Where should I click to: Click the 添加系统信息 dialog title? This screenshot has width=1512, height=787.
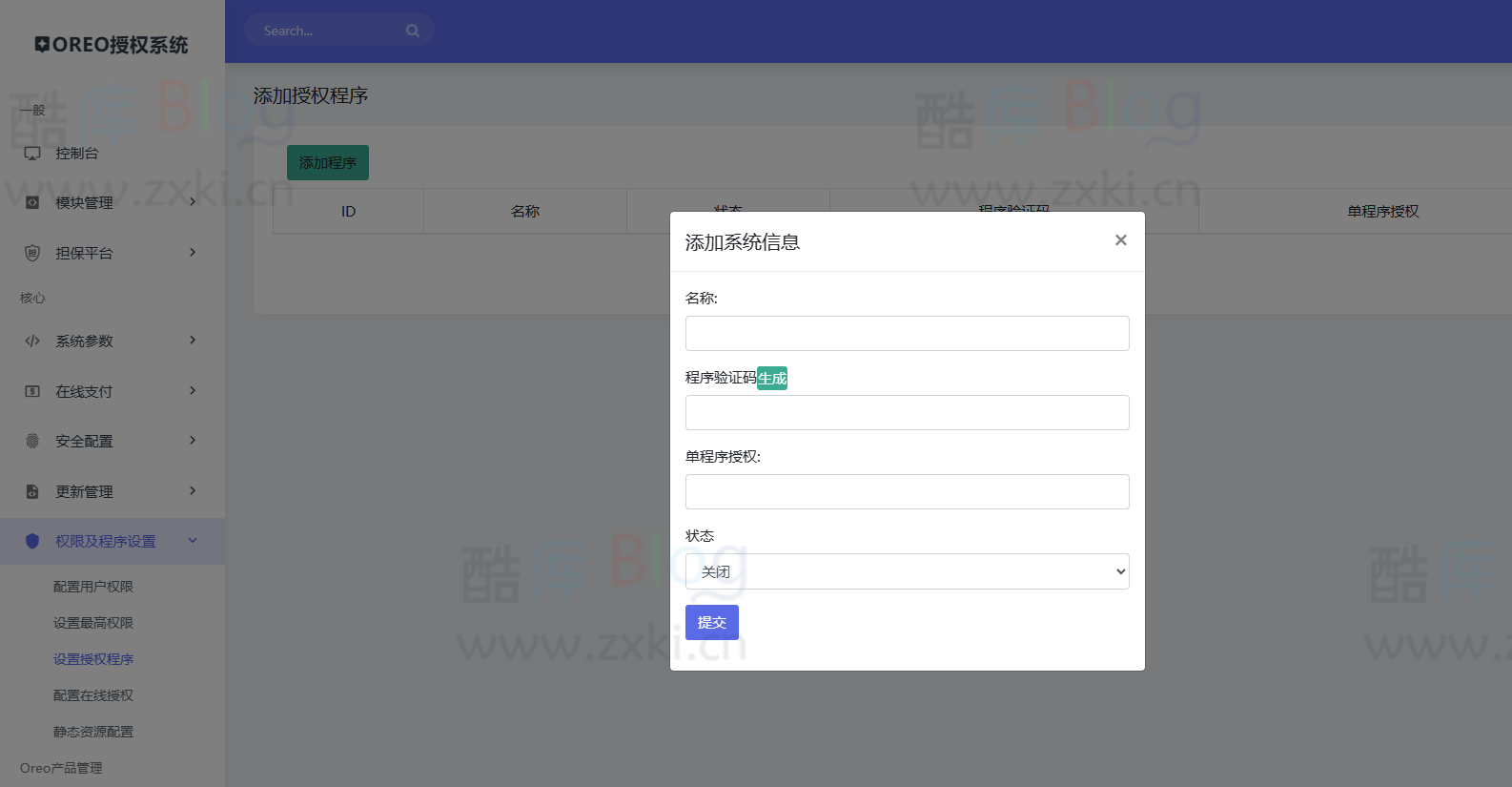tap(743, 242)
